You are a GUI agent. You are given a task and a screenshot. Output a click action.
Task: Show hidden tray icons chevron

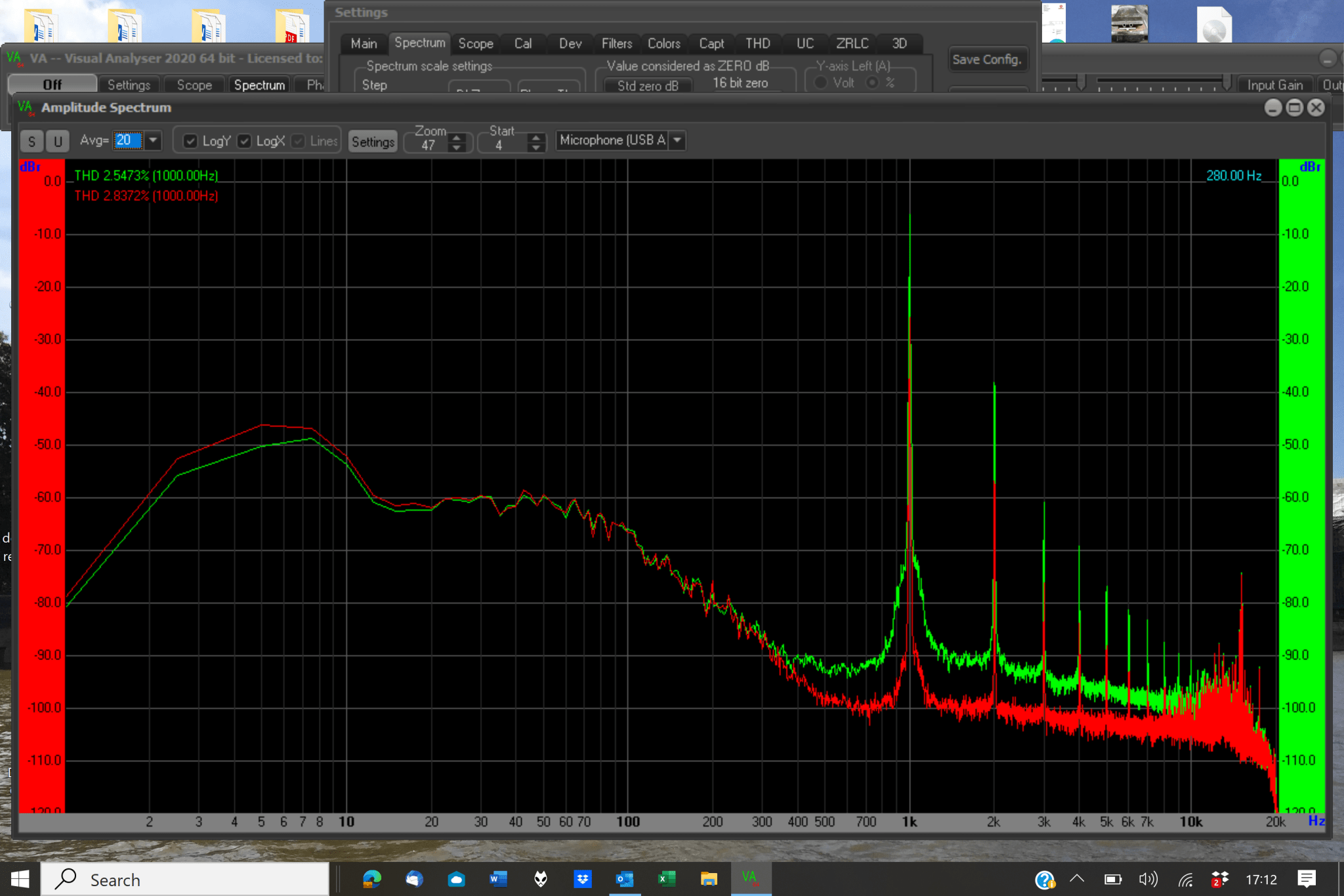[x=1077, y=879]
